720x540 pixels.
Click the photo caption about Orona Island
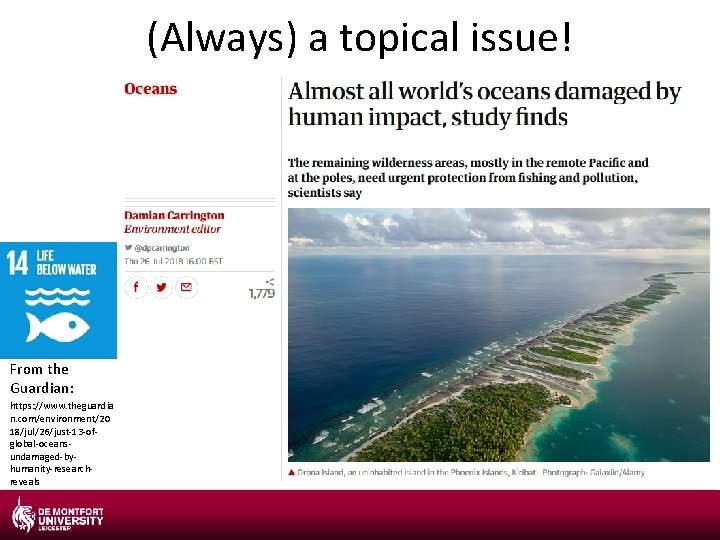[471, 472]
